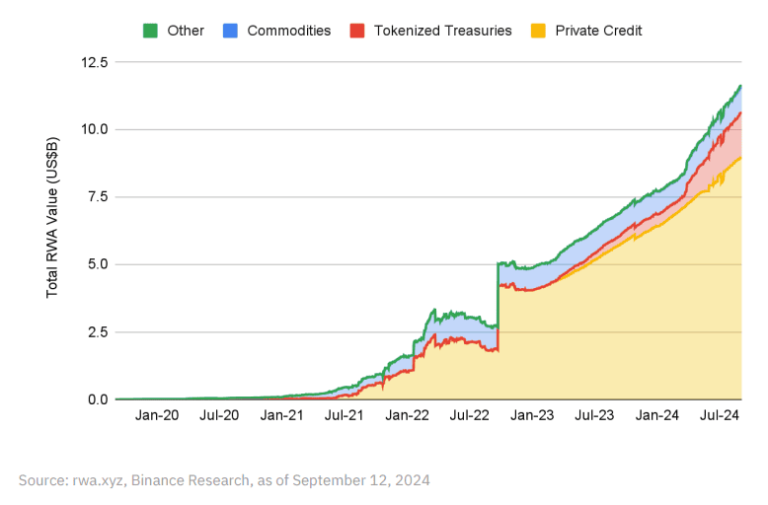Click the 12.5 y-axis value label
The width and height of the screenshot is (768, 505).
(93, 62)
